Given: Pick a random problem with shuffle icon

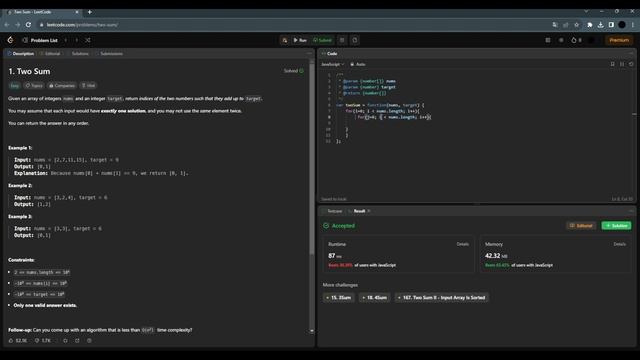Looking at the screenshot, I should (x=88, y=40).
